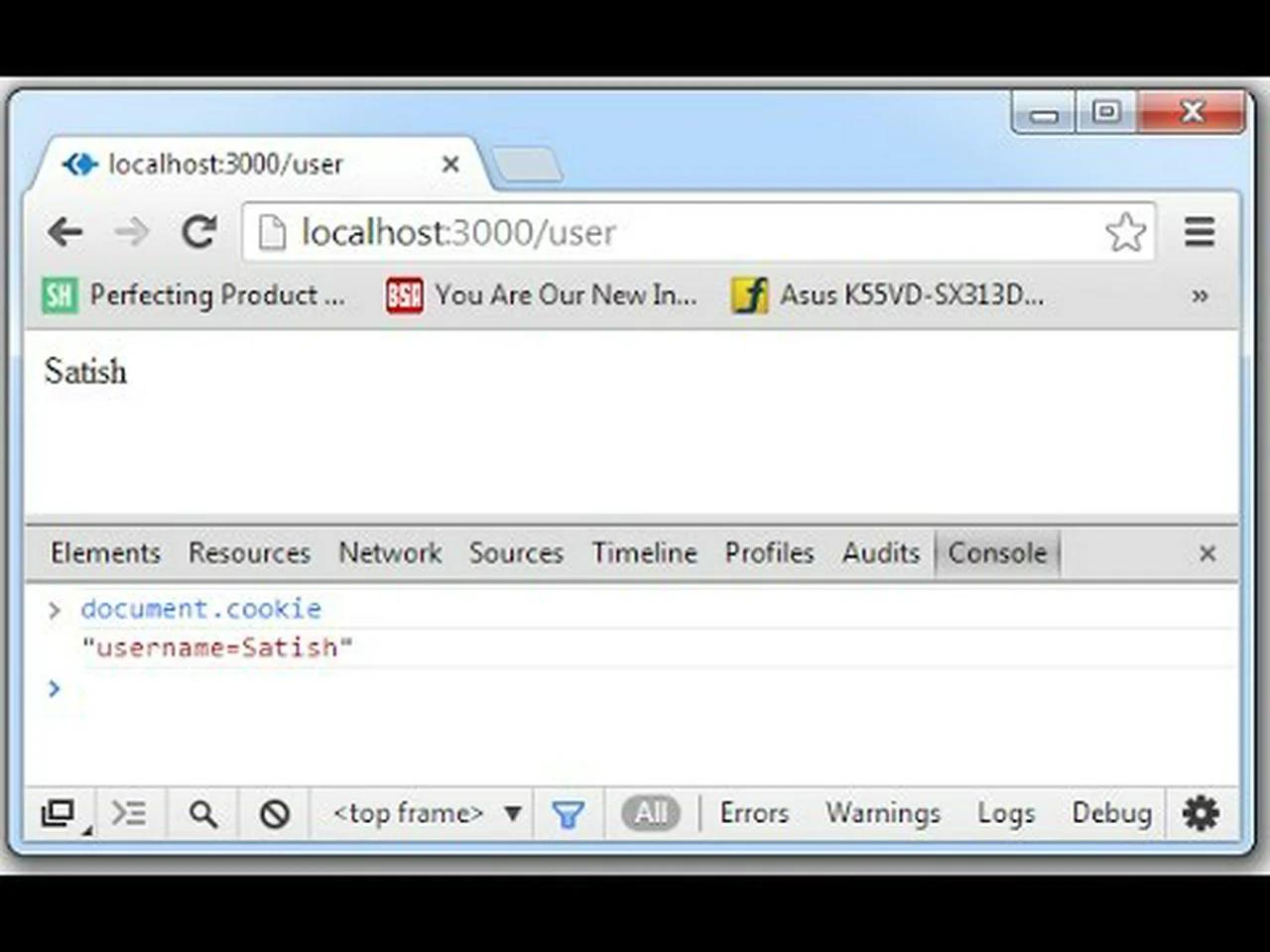1270x952 pixels.
Task: Open the Audits panel
Action: [x=881, y=552]
